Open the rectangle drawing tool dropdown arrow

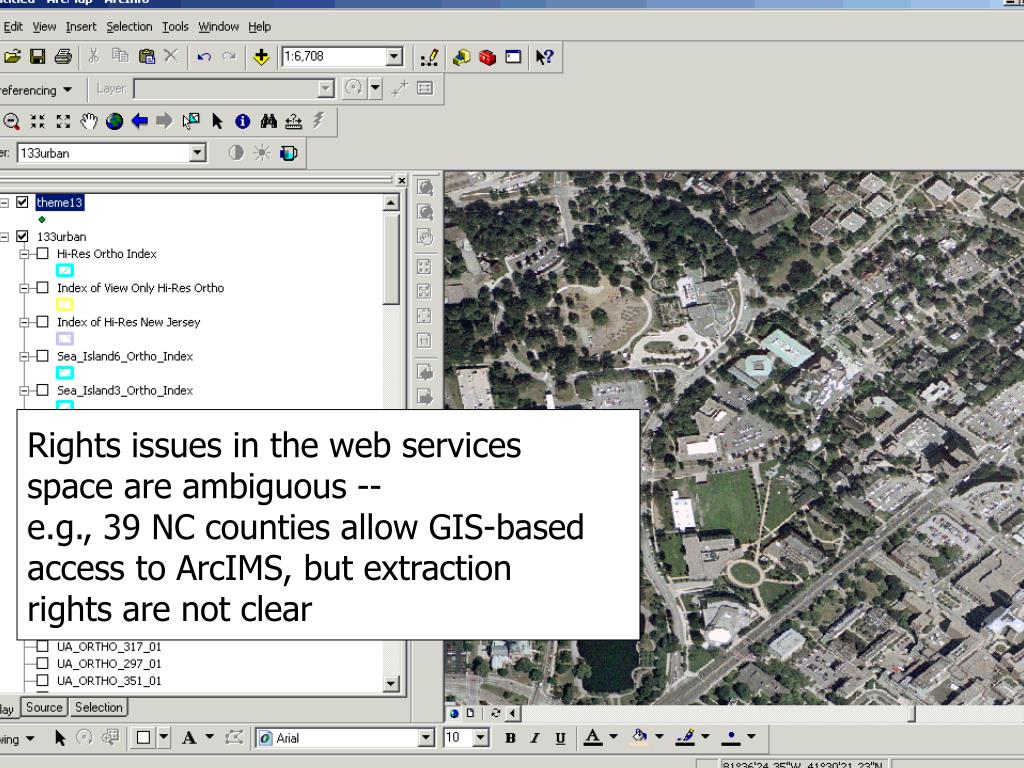(163, 737)
